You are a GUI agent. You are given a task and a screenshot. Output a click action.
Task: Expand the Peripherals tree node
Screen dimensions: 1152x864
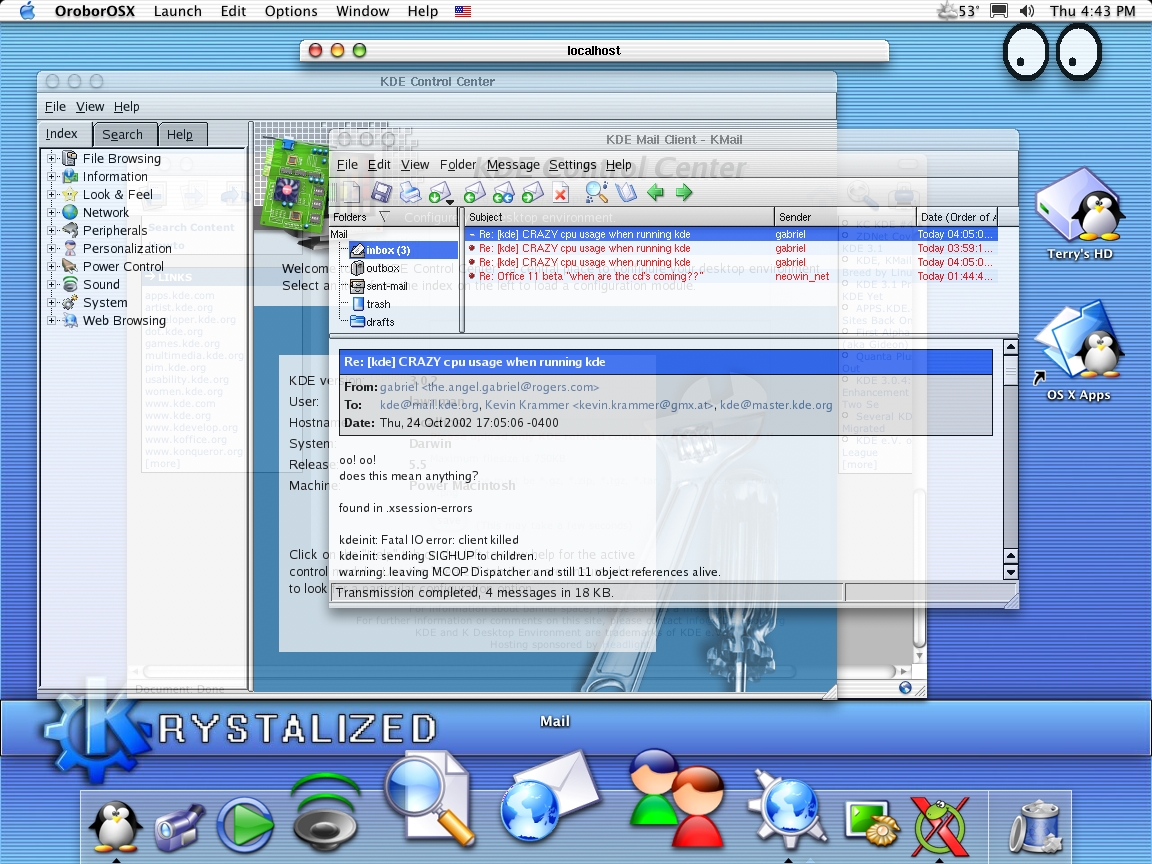(51, 230)
